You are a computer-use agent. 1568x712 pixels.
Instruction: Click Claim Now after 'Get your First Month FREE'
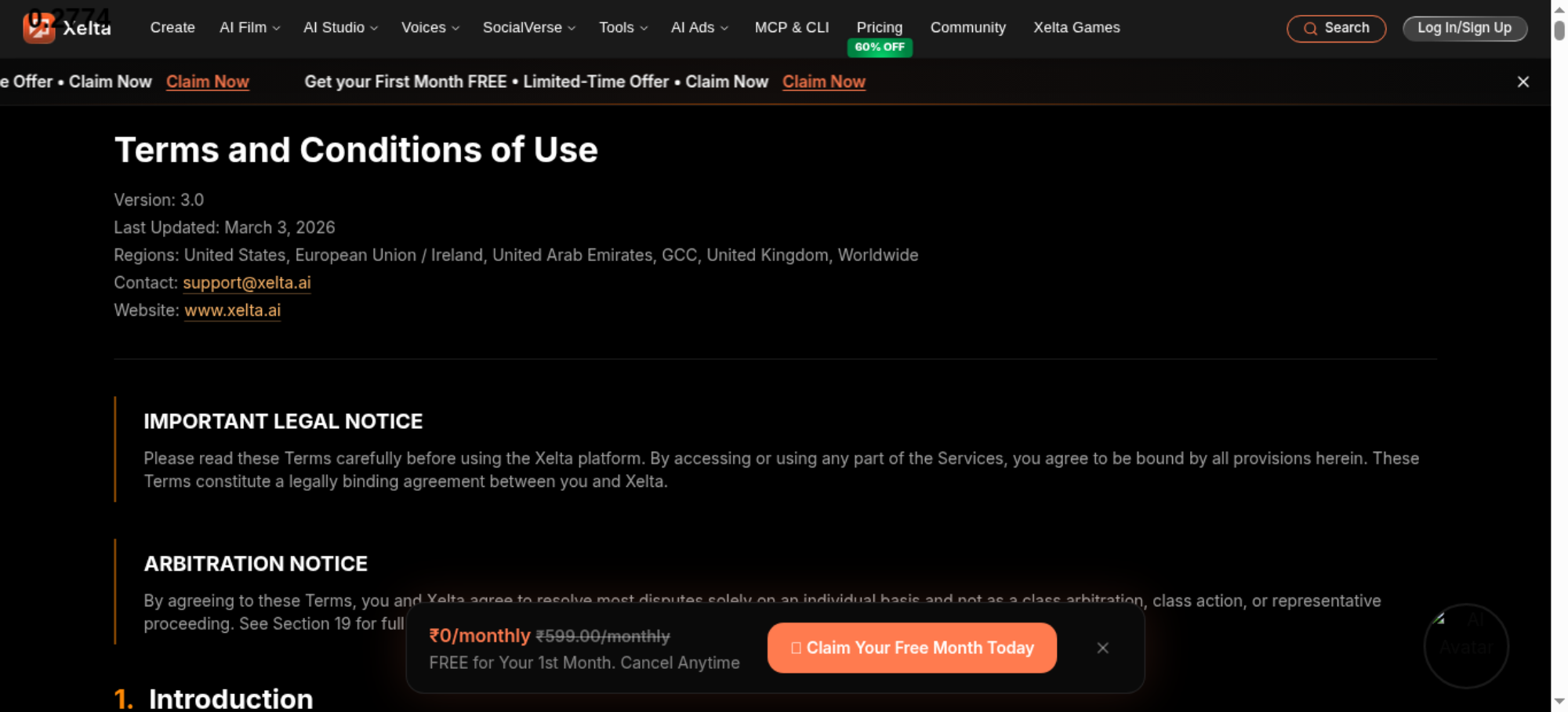click(x=823, y=82)
